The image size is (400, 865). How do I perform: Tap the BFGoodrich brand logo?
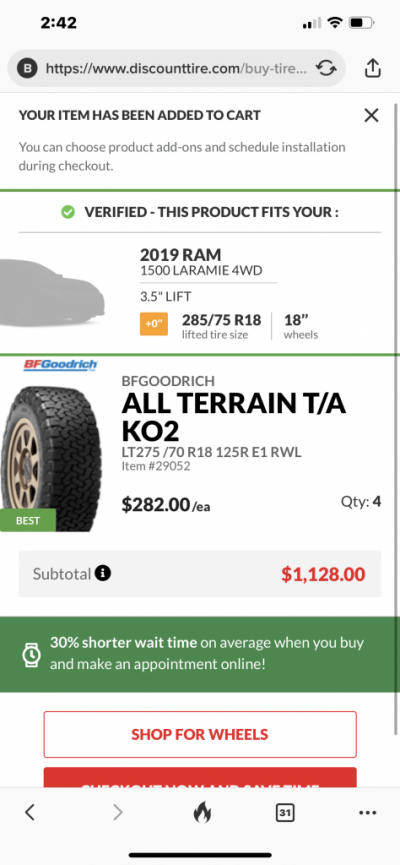coord(60,365)
